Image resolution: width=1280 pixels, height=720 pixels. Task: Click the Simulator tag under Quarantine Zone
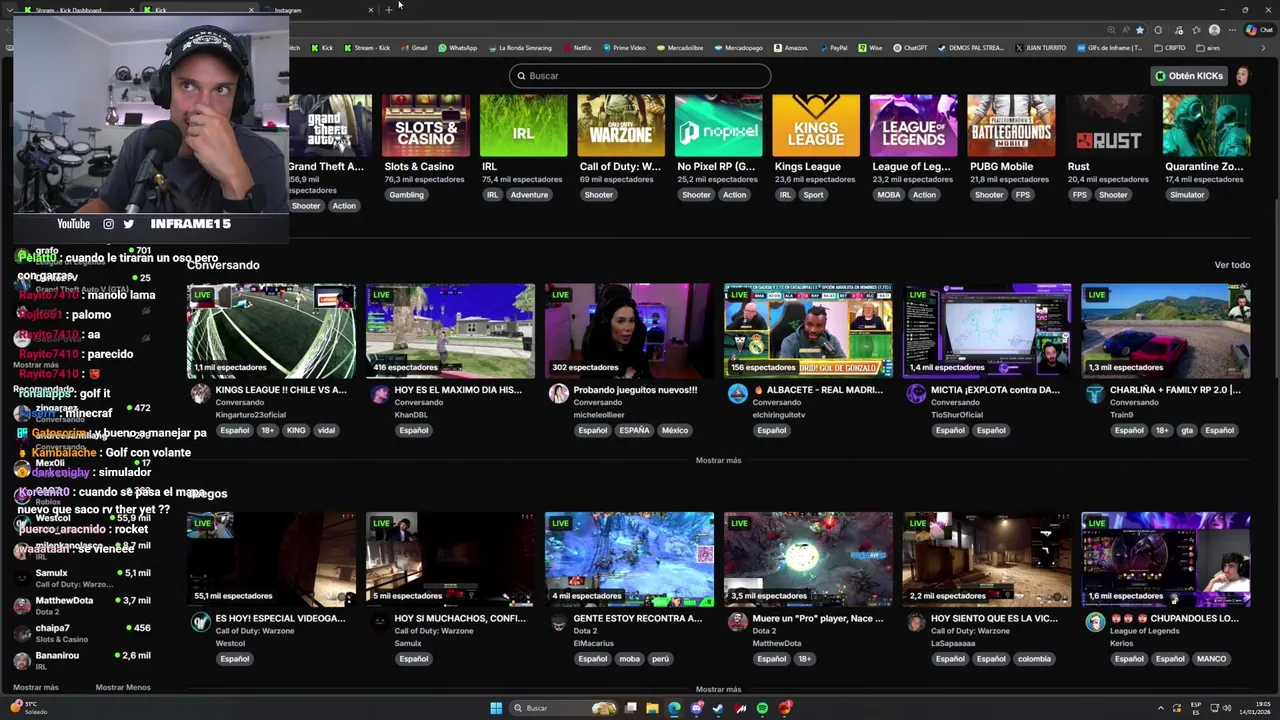pos(1187,195)
